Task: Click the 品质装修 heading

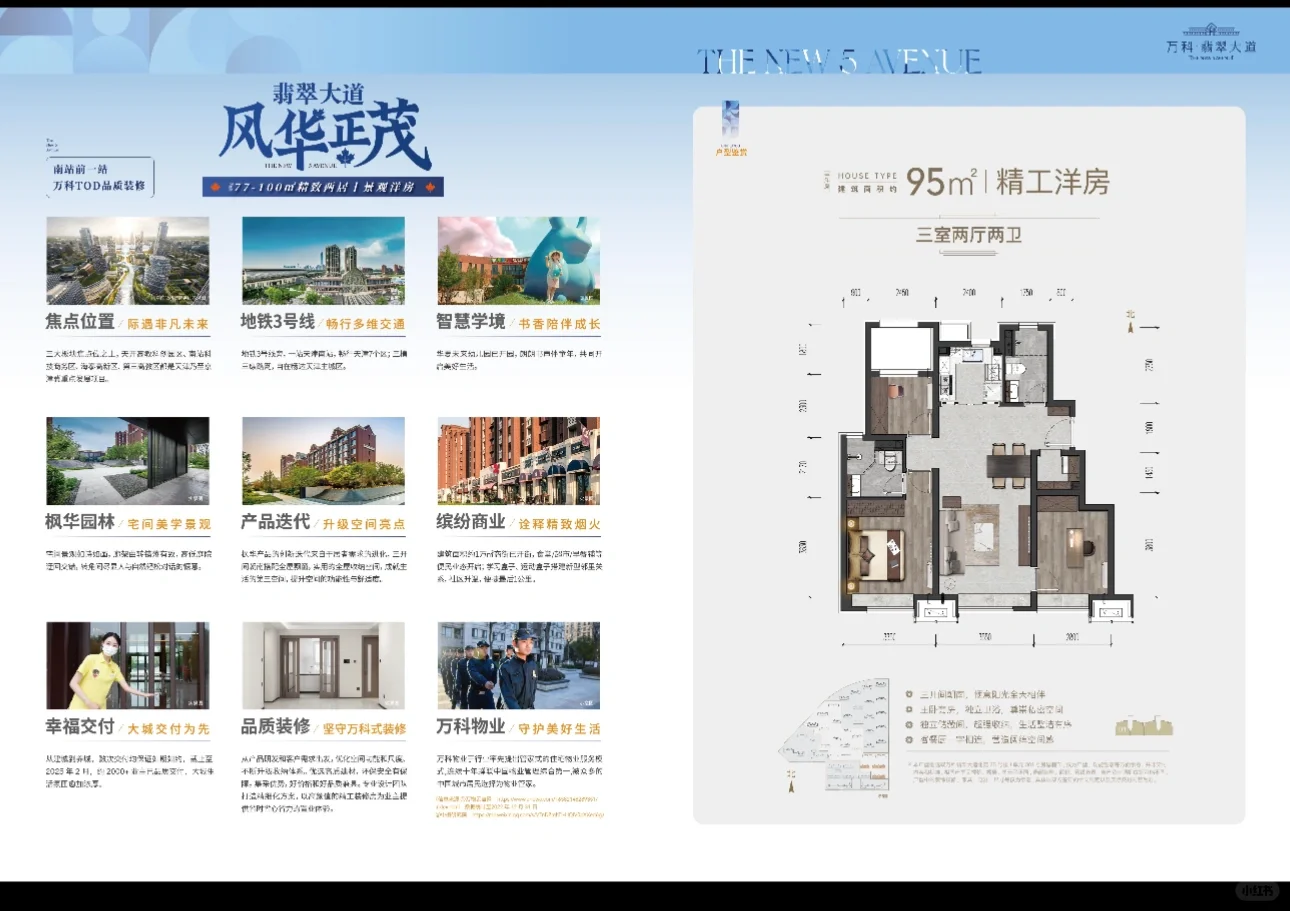Action: pos(276,728)
